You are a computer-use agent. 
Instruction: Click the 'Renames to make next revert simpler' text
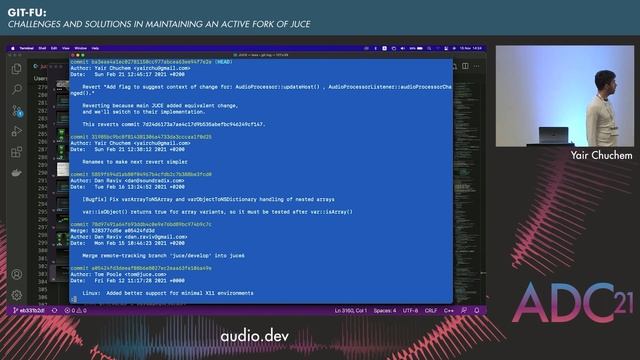[x=135, y=162]
